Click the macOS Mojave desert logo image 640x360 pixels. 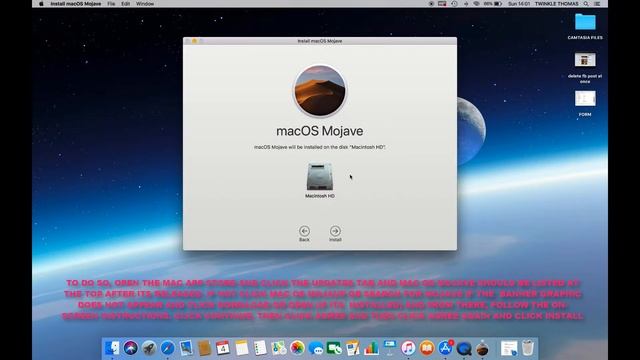(x=320, y=91)
